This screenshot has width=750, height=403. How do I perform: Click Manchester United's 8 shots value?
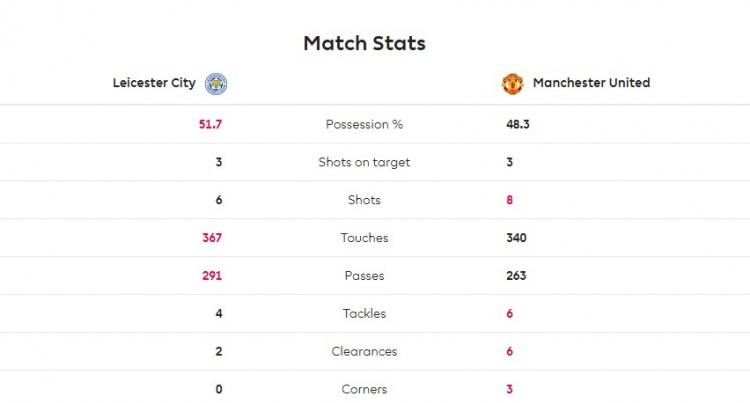click(x=510, y=200)
